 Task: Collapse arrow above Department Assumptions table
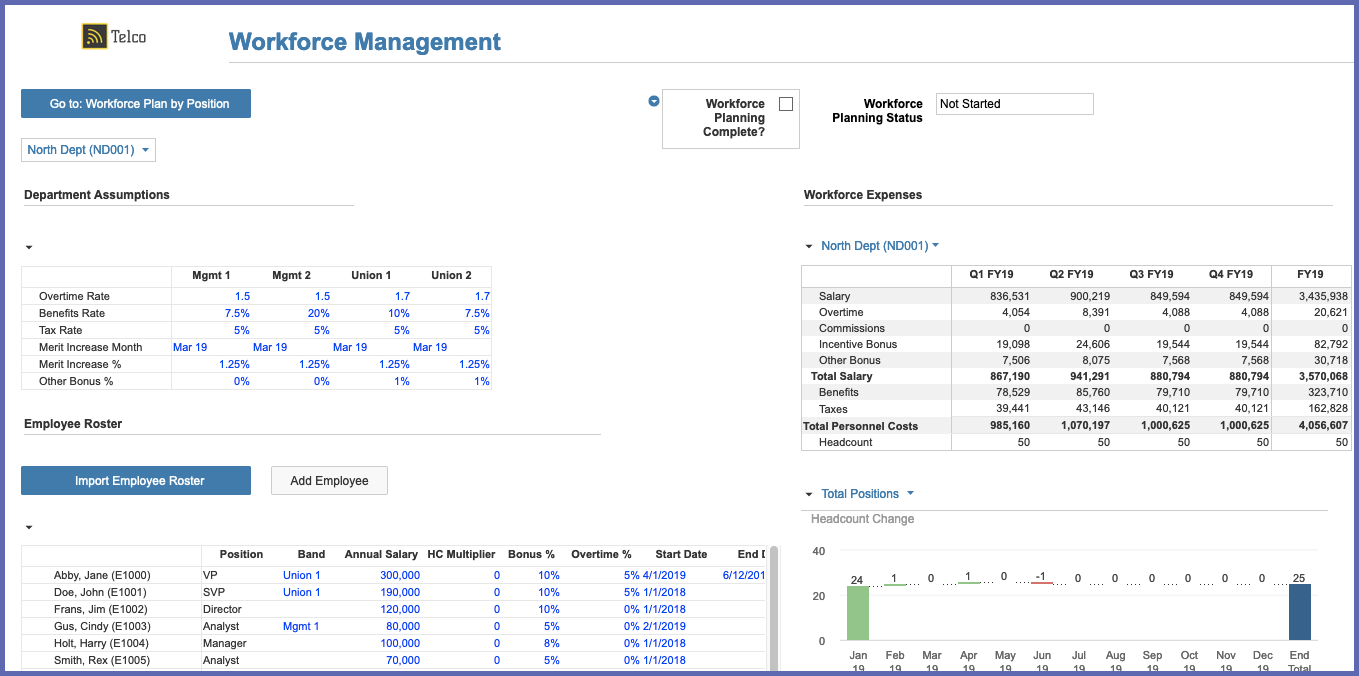(x=29, y=247)
